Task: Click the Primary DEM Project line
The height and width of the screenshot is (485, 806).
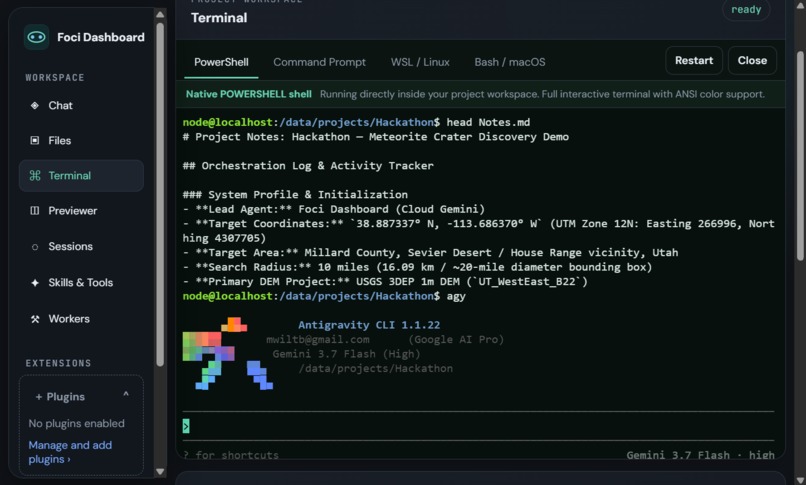Action: [x=385, y=282]
